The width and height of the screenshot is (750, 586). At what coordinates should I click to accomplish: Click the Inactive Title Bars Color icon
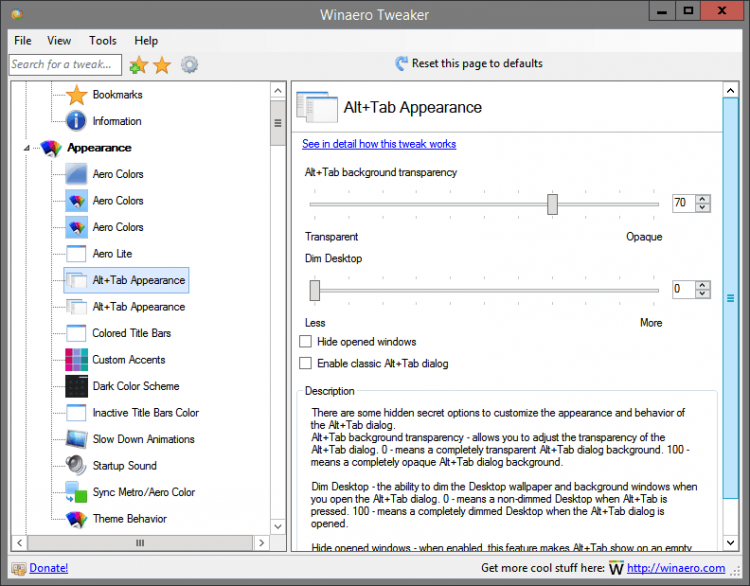tap(76, 412)
